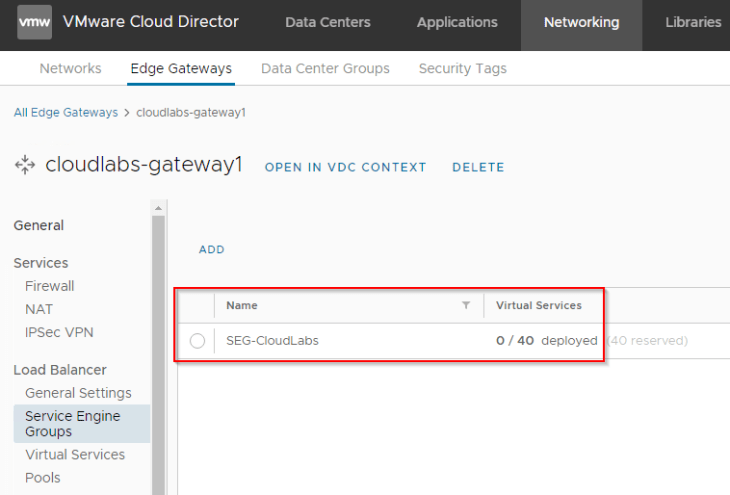Click ADD service engine group

pos(212,250)
